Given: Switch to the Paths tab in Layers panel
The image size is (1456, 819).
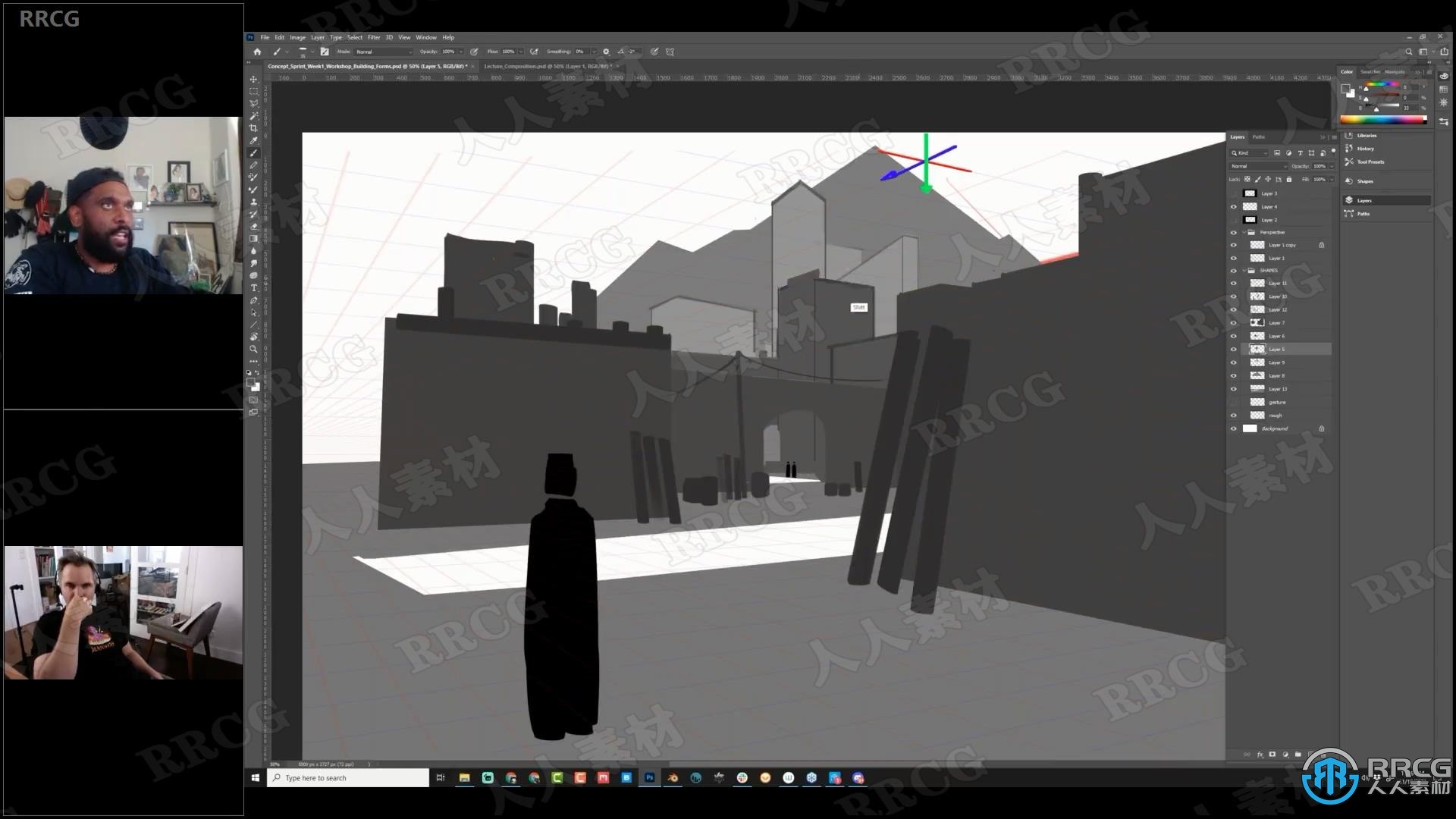Looking at the screenshot, I should click(x=1259, y=136).
